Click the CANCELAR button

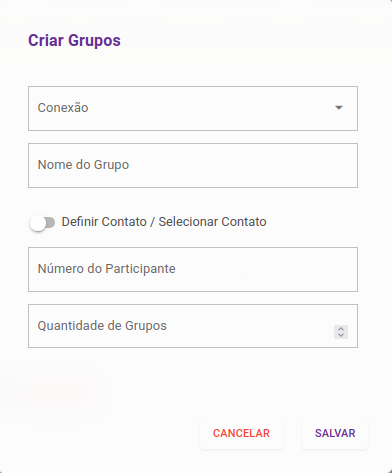pyautogui.click(x=241, y=433)
